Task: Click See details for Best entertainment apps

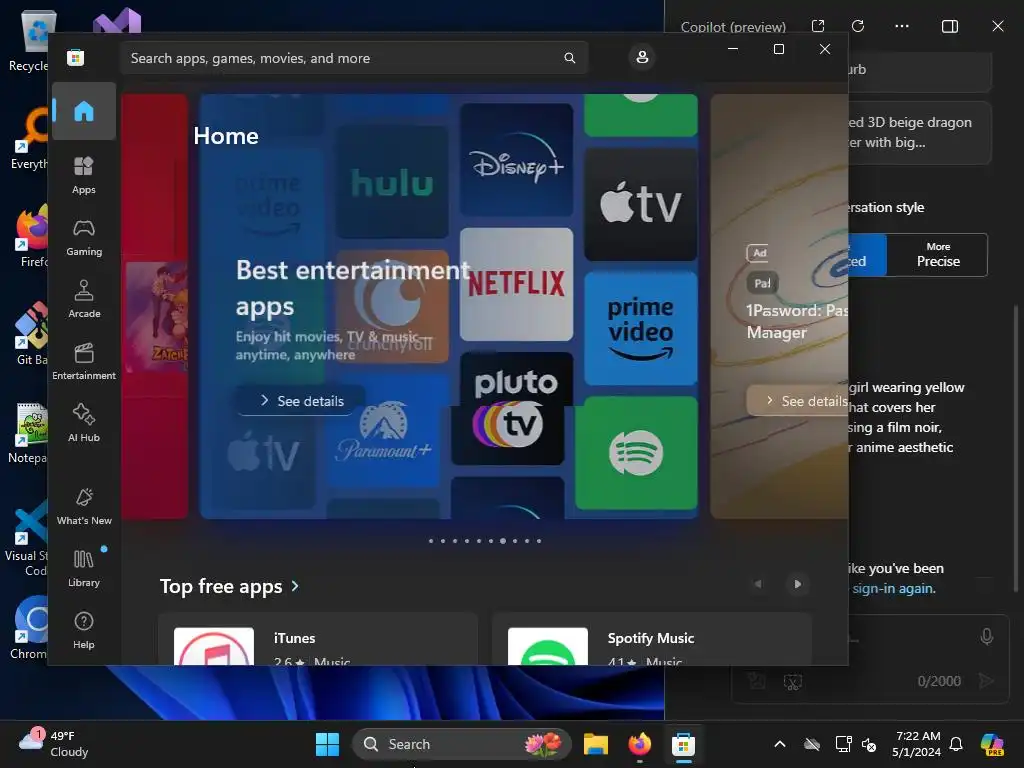Action: pyautogui.click(x=301, y=401)
